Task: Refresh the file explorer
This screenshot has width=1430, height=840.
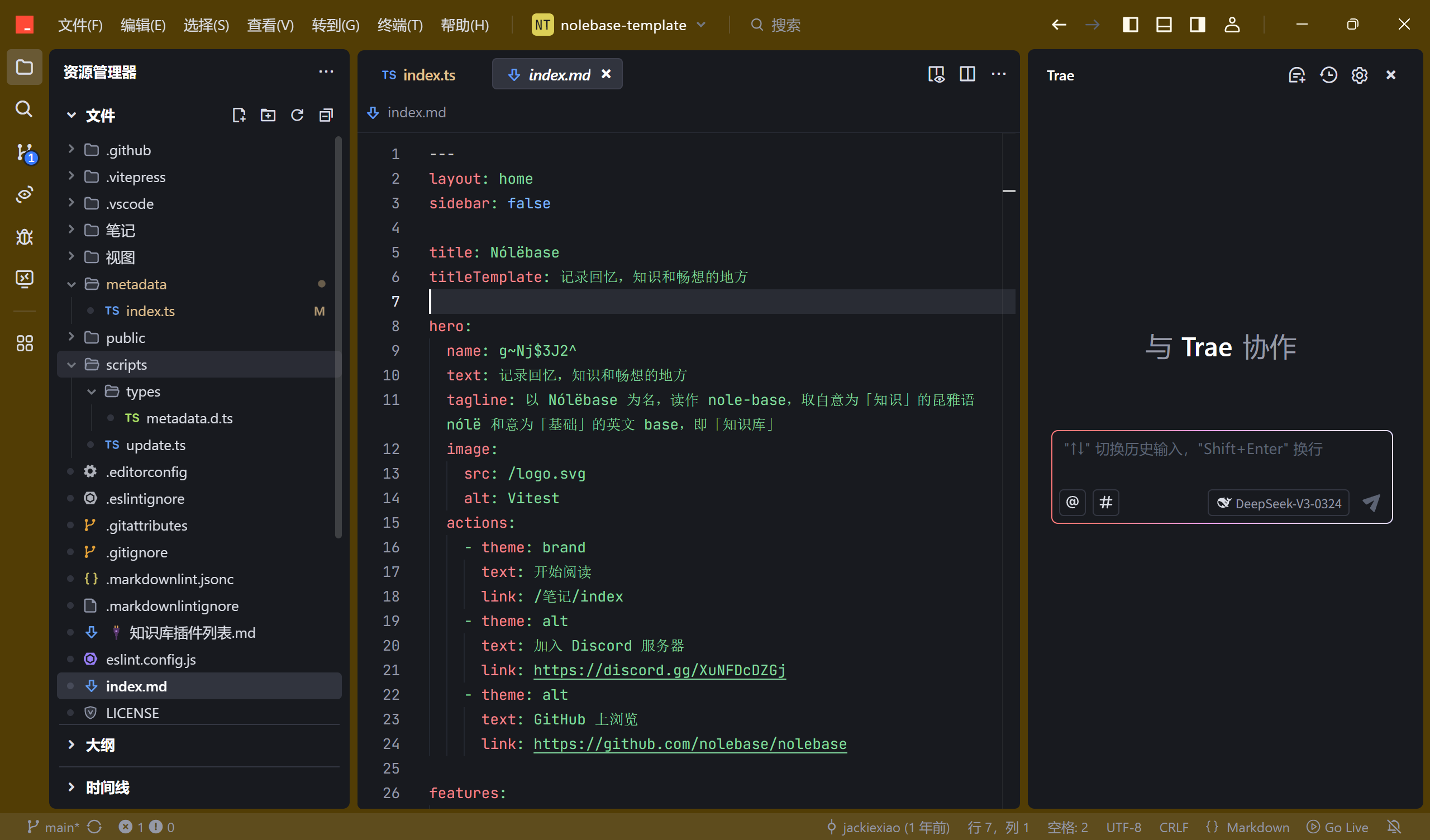Action: point(297,115)
